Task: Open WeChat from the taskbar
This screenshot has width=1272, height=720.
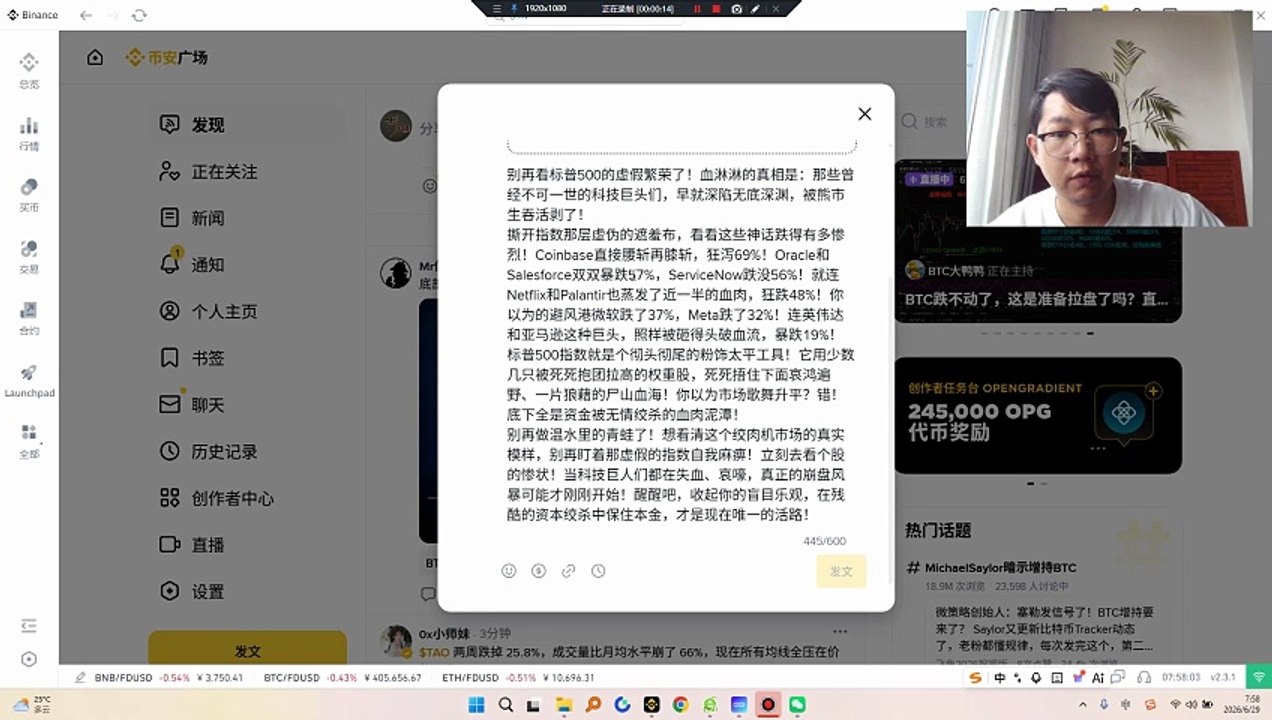Action: click(x=797, y=705)
